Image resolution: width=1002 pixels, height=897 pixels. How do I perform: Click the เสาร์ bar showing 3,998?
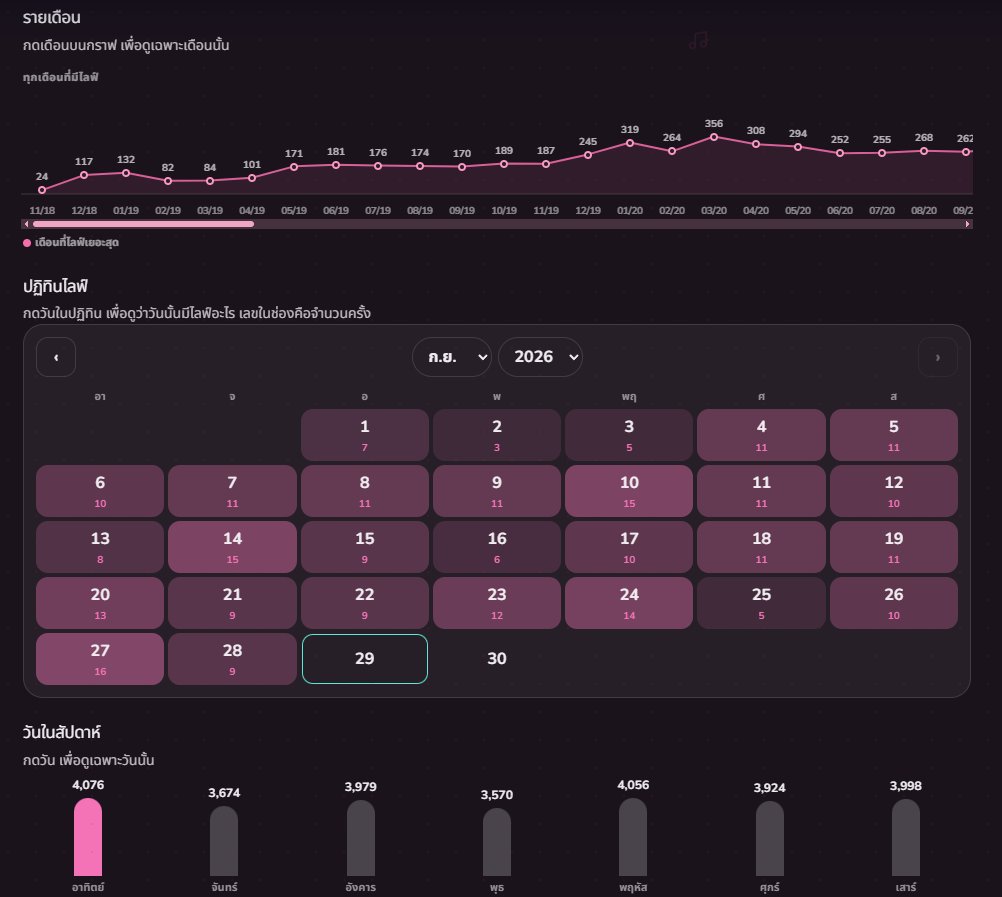906,838
